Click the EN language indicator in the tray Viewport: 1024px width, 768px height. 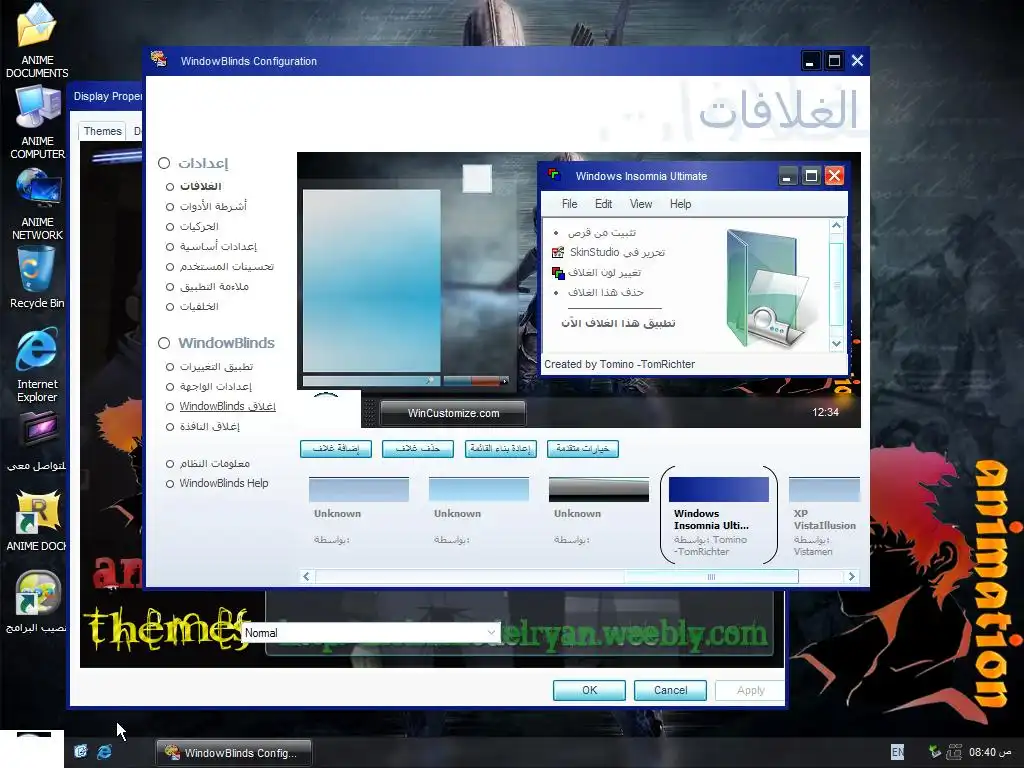(898, 752)
